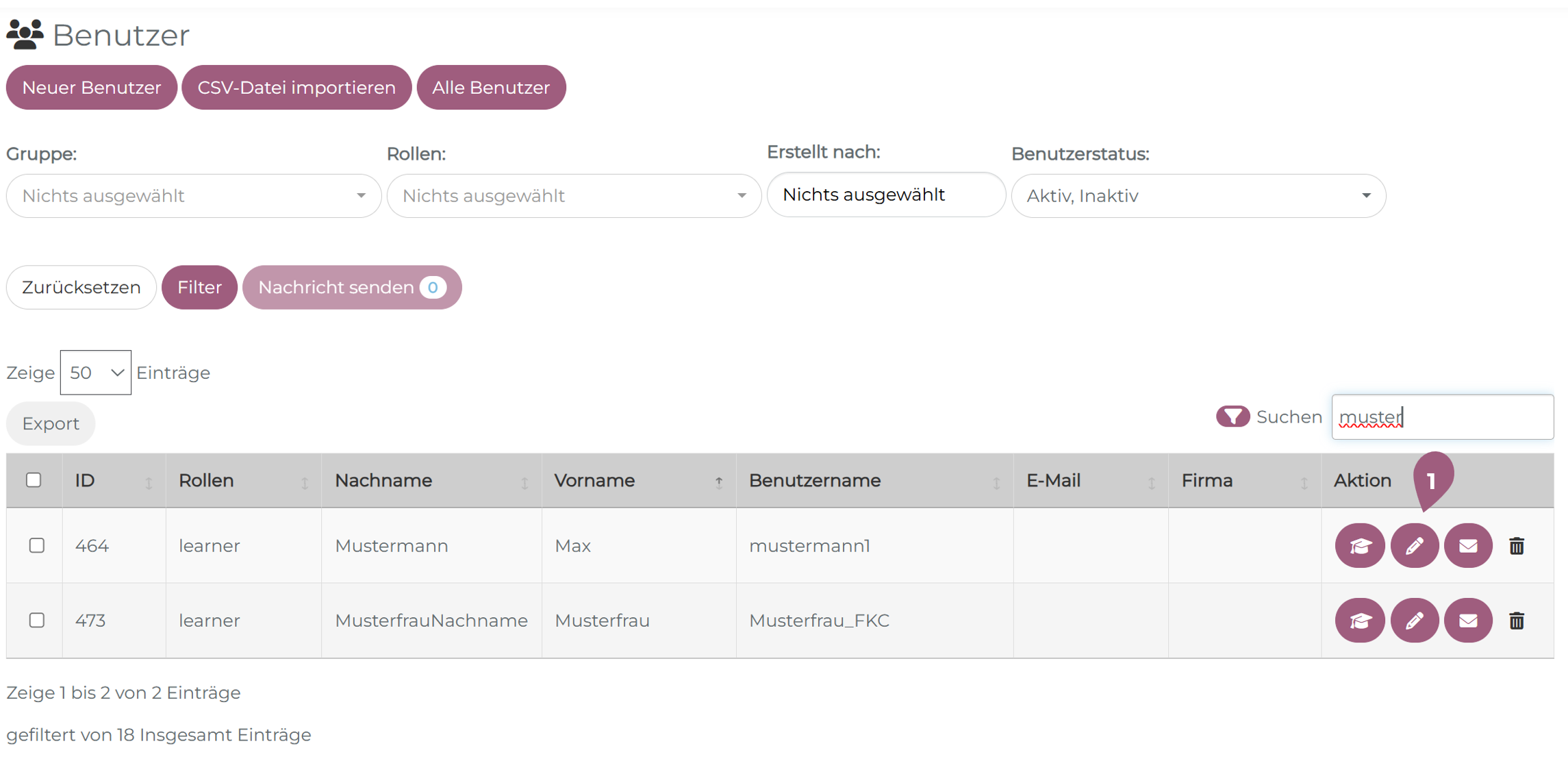
Task: Click envelope icon for Musterfrau_FKC
Action: click(1468, 621)
